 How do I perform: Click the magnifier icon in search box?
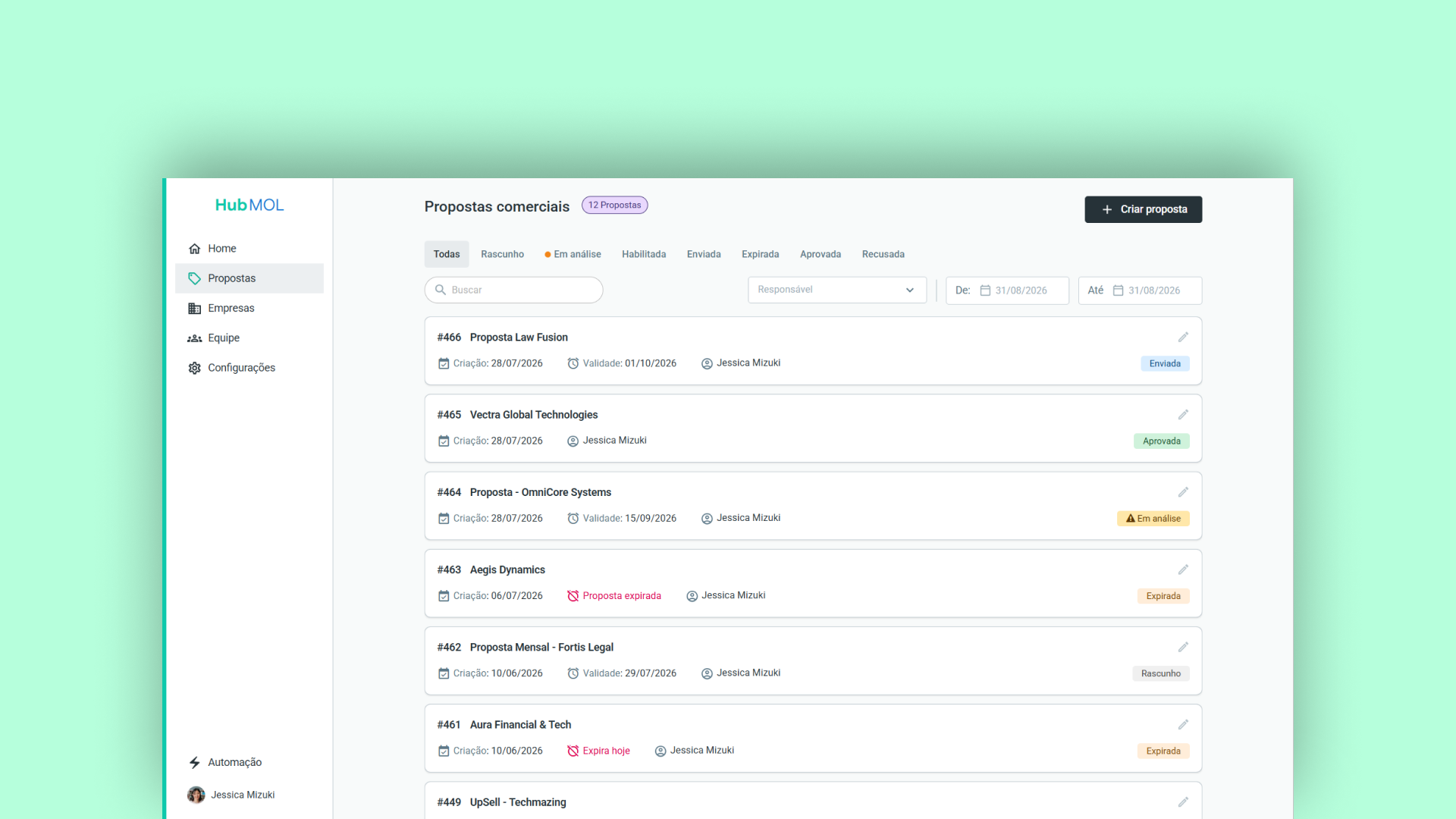pos(441,290)
